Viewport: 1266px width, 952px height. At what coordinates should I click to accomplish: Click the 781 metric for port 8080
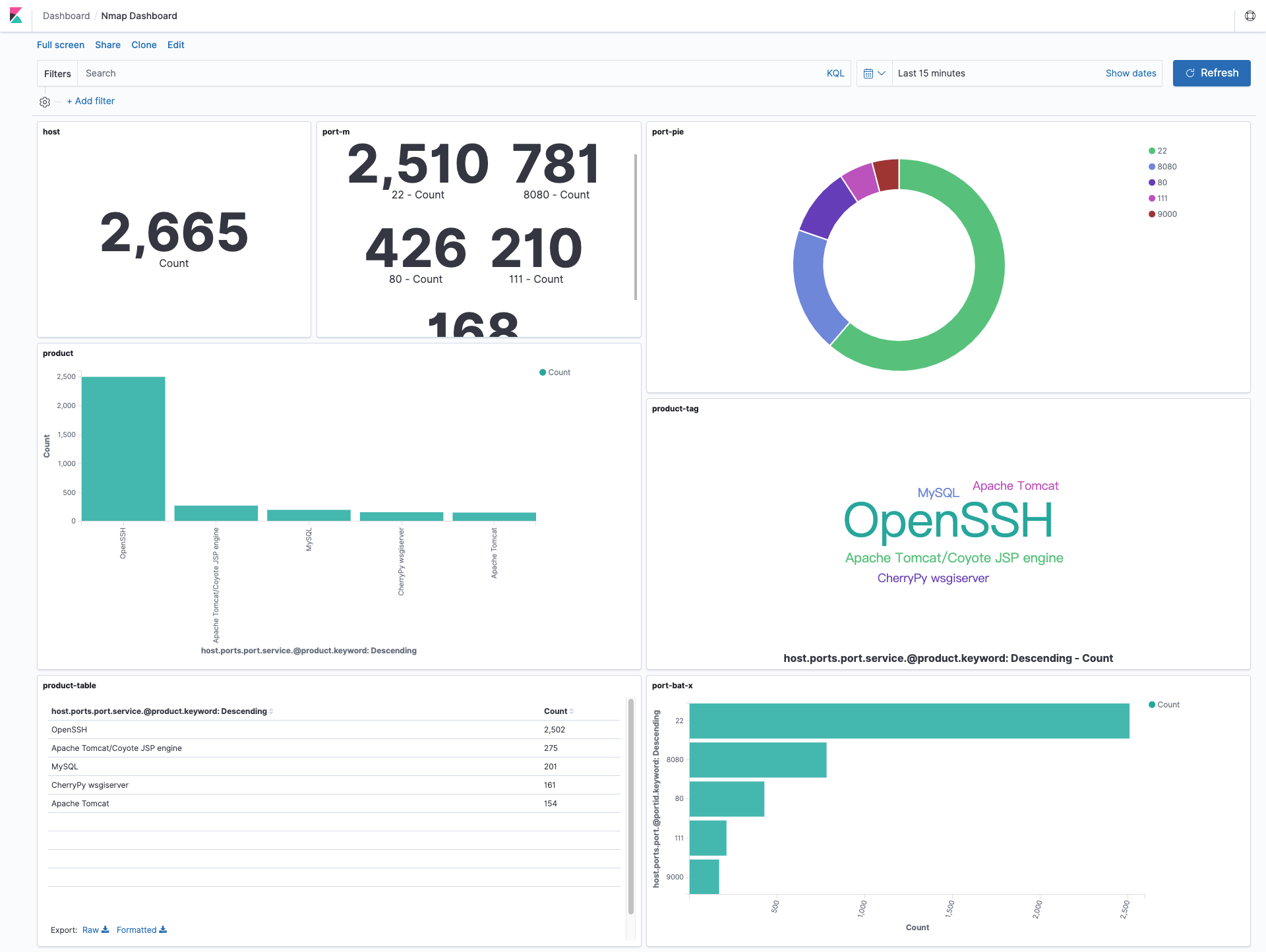click(x=557, y=164)
